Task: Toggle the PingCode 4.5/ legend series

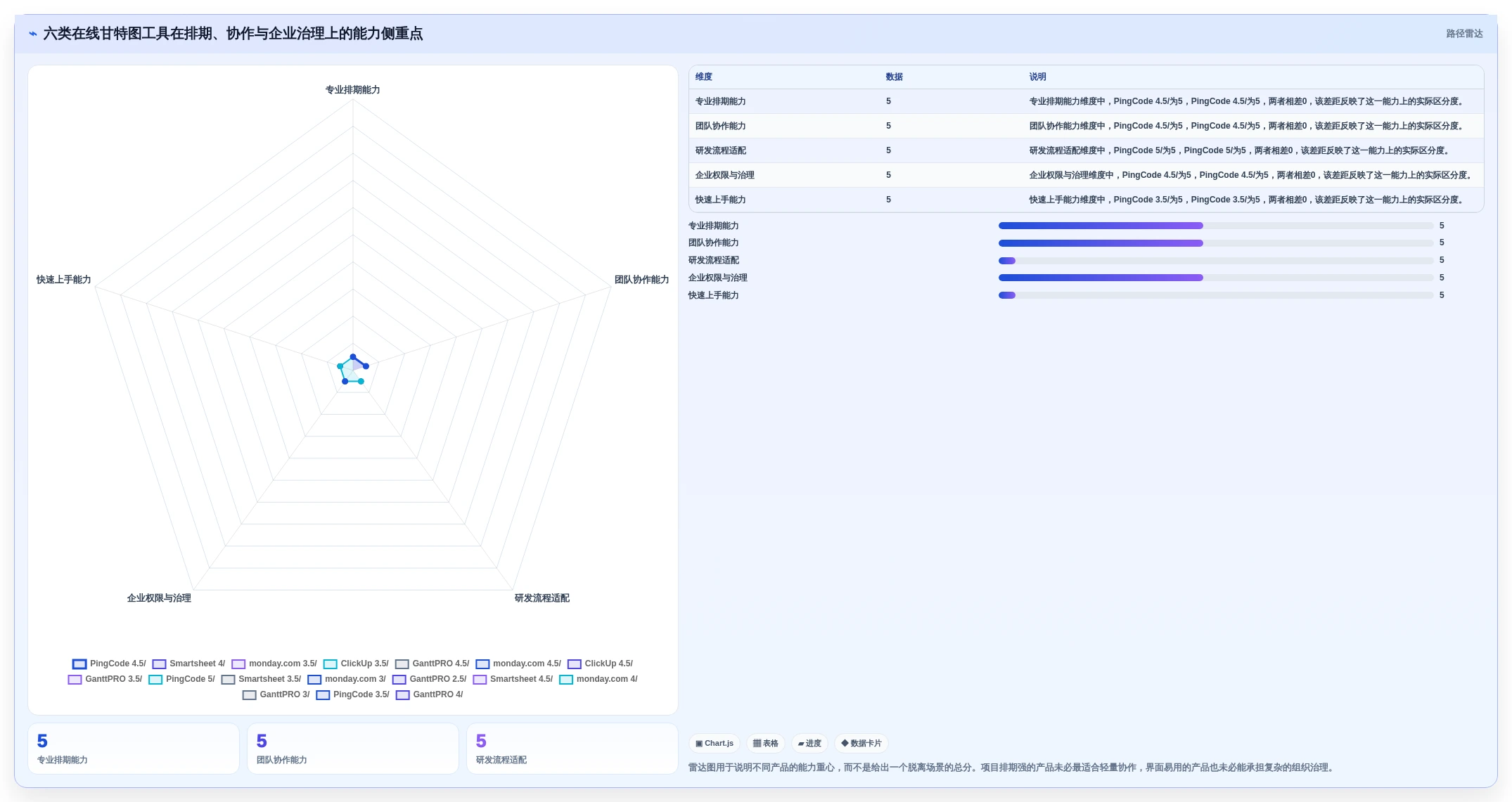Action: [x=109, y=664]
